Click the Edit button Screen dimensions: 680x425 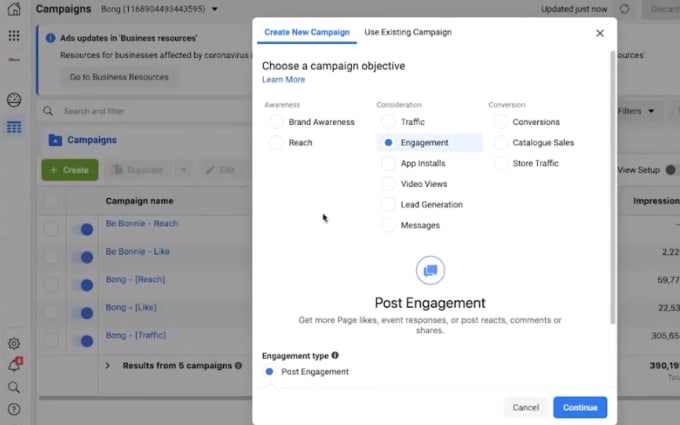[221, 170]
